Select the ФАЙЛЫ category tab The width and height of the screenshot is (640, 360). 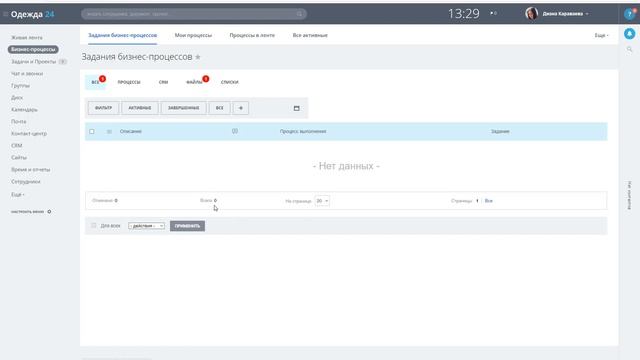pyautogui.click(x=194, y=82)
